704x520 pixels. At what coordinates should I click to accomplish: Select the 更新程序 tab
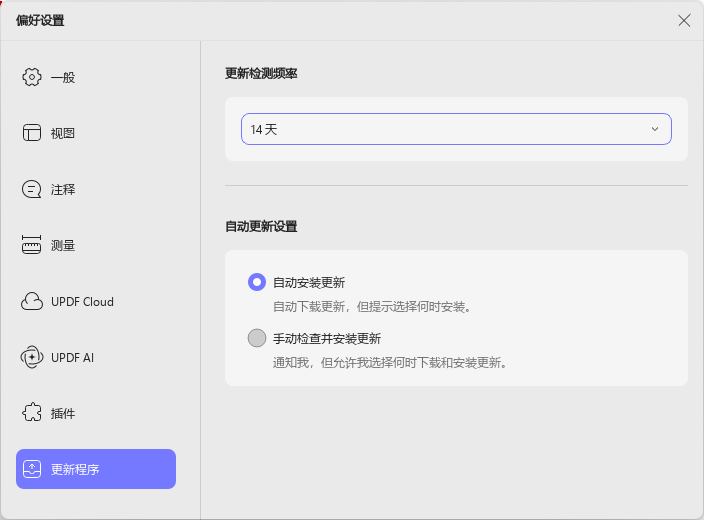point(96,469)
